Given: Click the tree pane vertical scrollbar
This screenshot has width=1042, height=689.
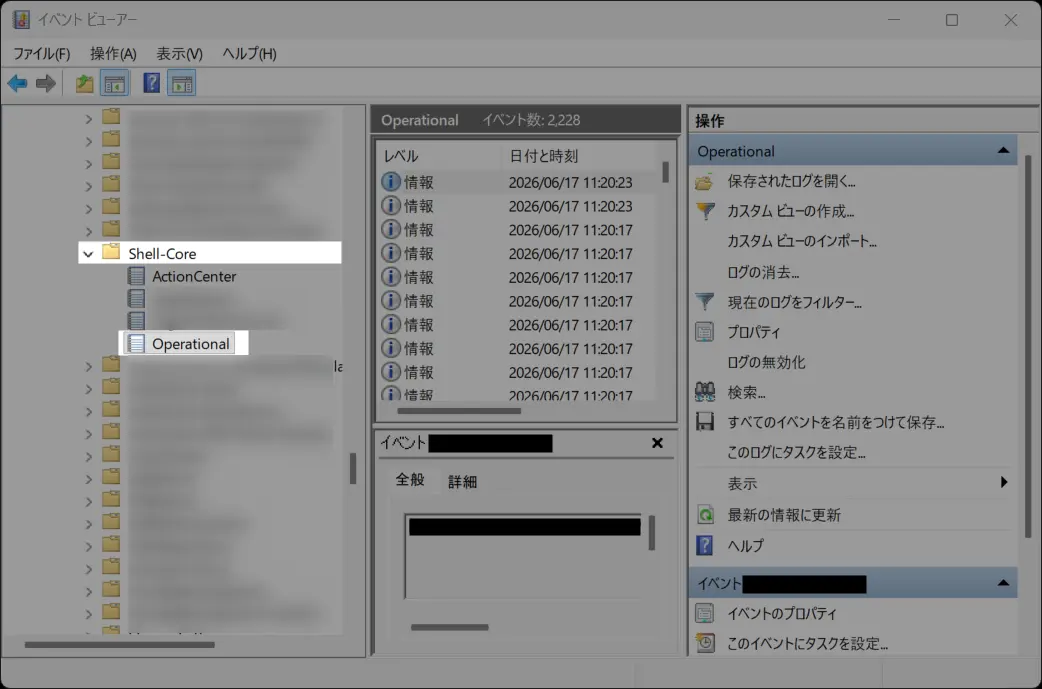Looking at the screenshot, I should click(x=353, y=468).
